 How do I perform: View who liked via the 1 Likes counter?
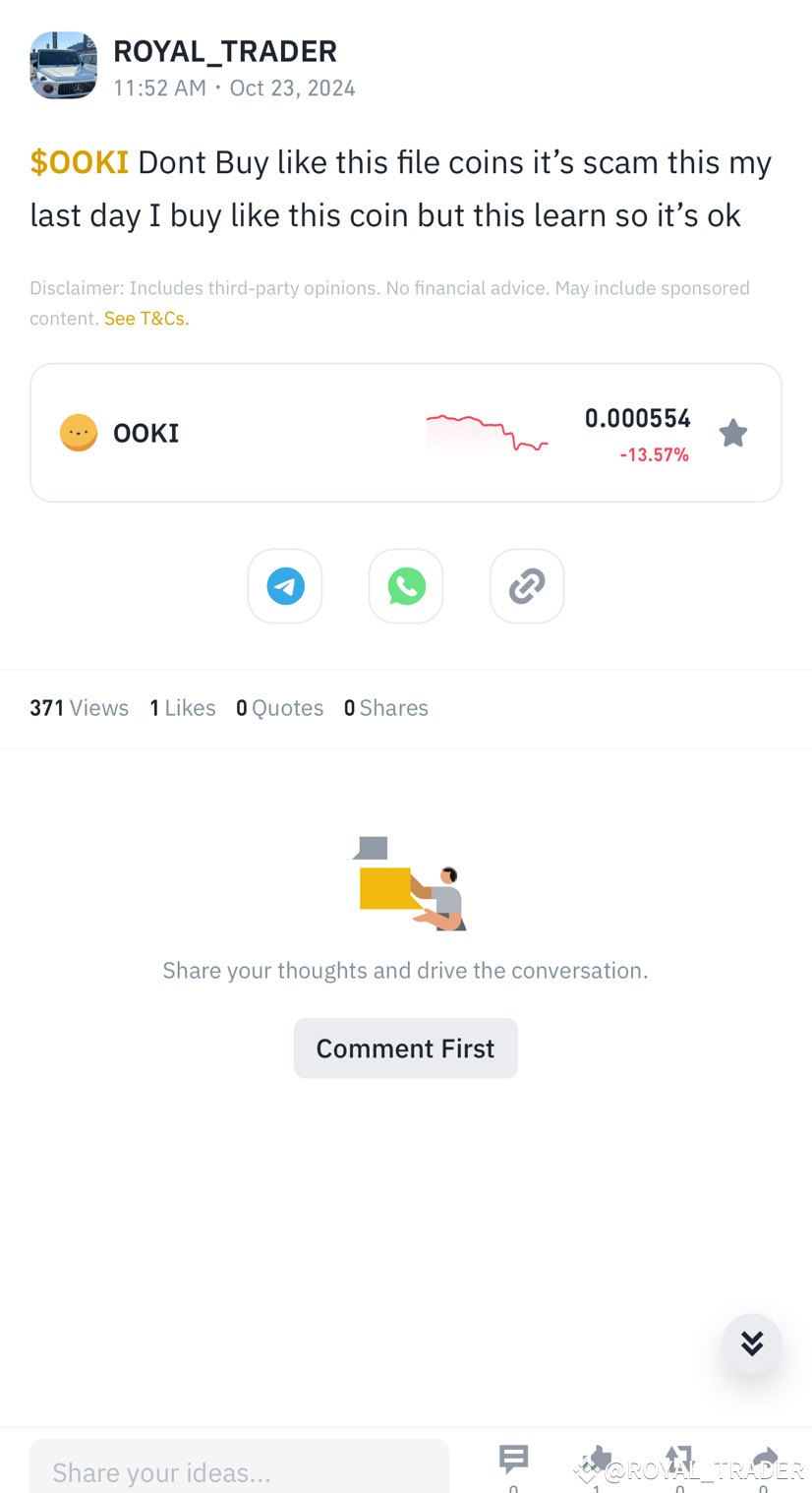[x=183, y=706]
